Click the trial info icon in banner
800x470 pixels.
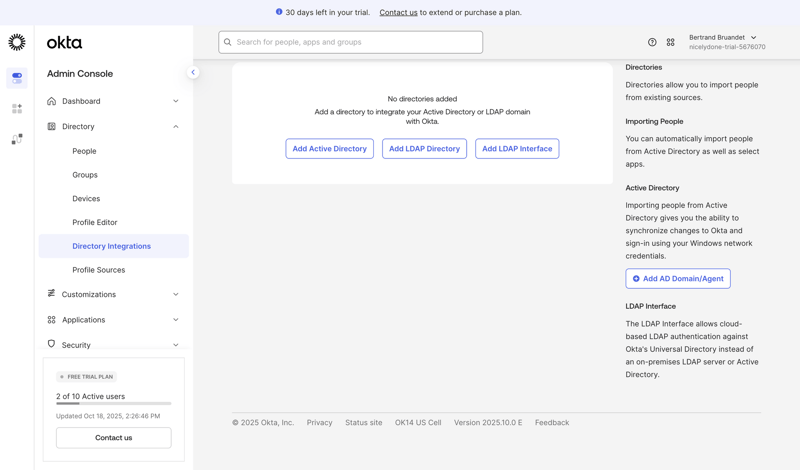[x=279, y=12]
